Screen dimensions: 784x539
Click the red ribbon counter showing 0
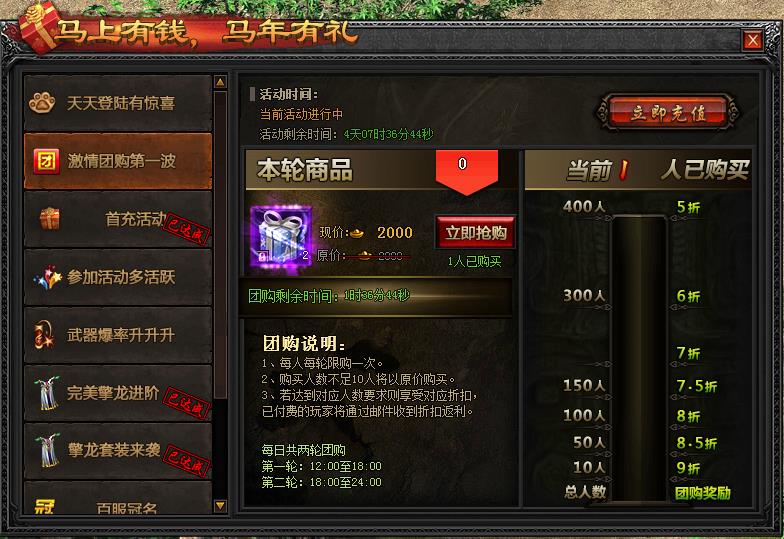[466, 172]
